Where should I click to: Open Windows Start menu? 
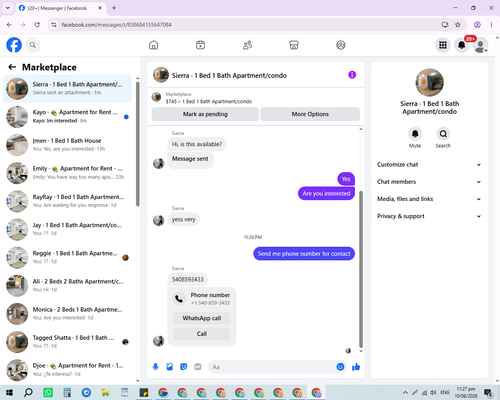(9, 392)
